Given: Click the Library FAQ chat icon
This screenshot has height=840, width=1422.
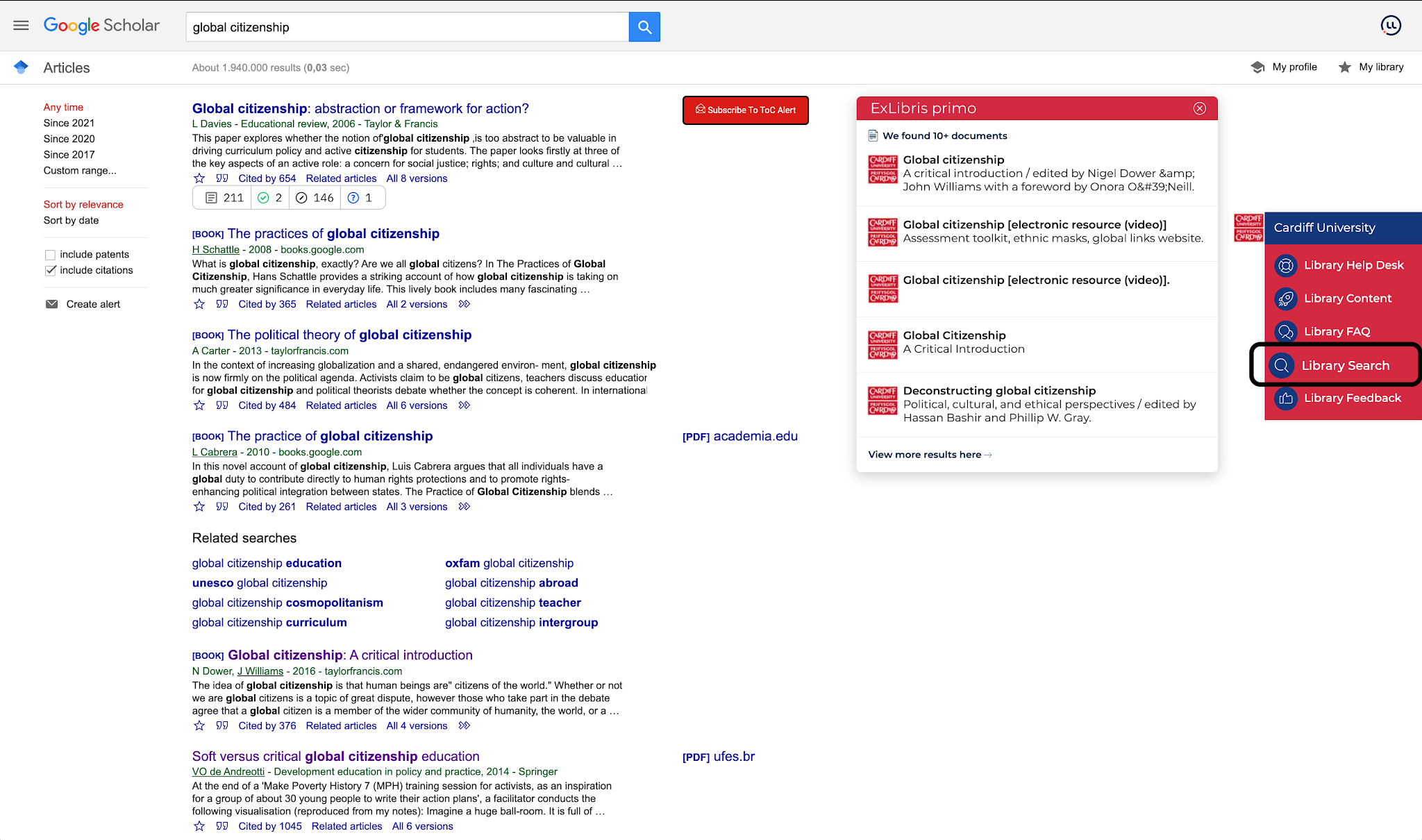Looking at the screenshot, I should 1286,332.
